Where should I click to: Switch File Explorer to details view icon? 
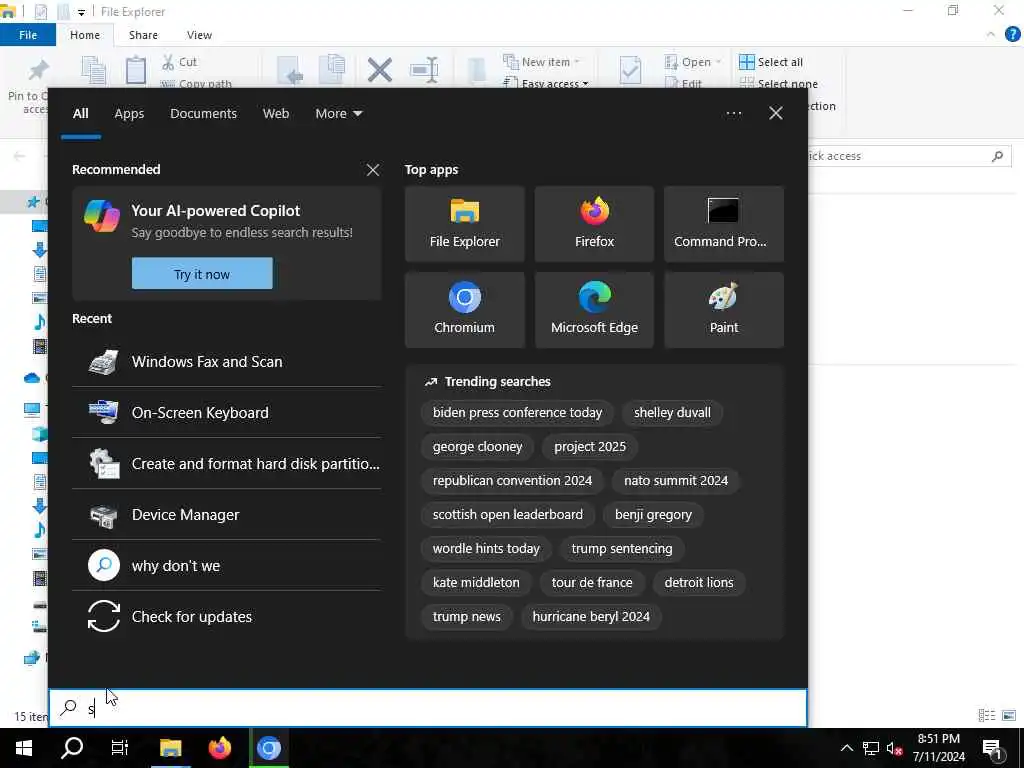click(x=987, y=716)
